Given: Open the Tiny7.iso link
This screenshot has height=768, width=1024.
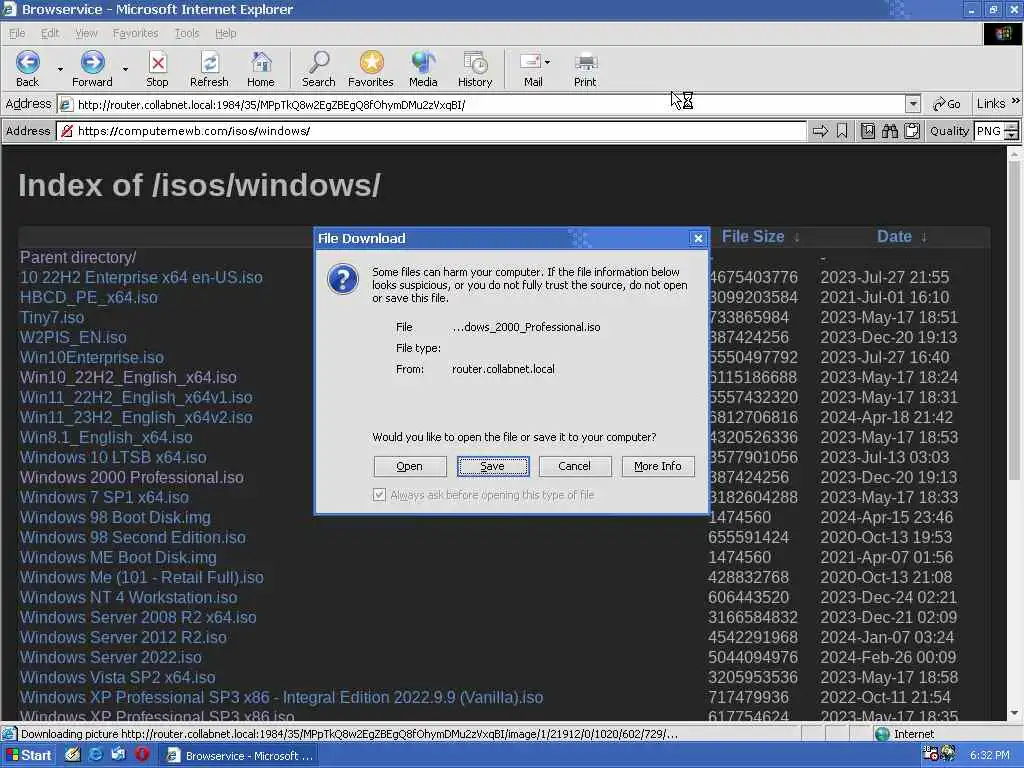Looking at the screenshot, I should coord(52,317).
